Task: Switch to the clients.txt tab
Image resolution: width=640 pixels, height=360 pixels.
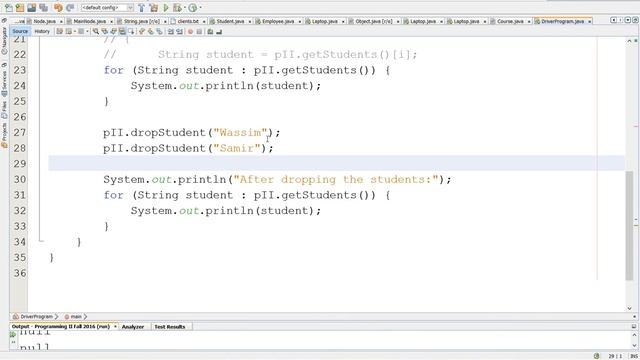Action: [x=188, y=21]
